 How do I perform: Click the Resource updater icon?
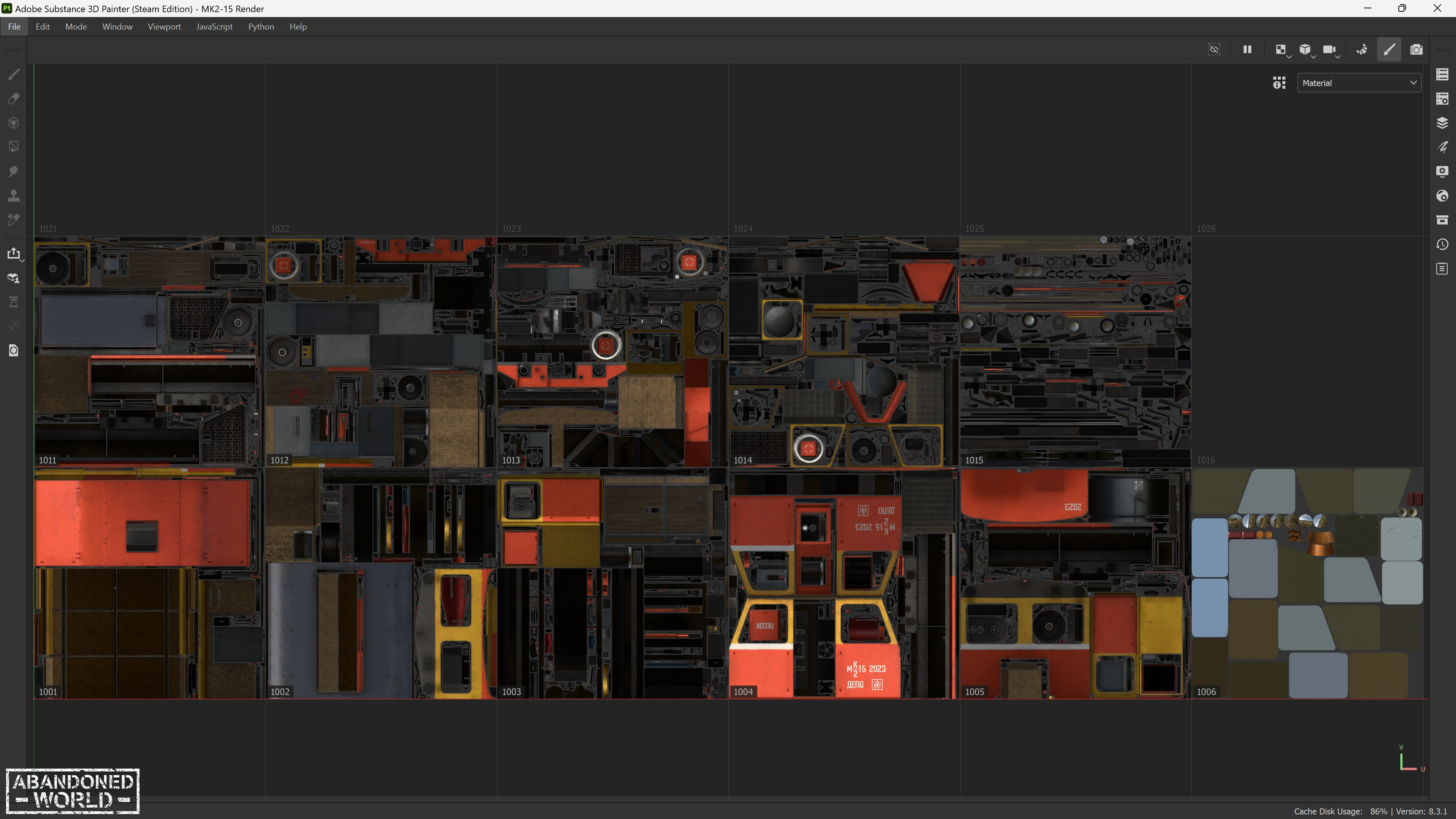pos(14,350)
